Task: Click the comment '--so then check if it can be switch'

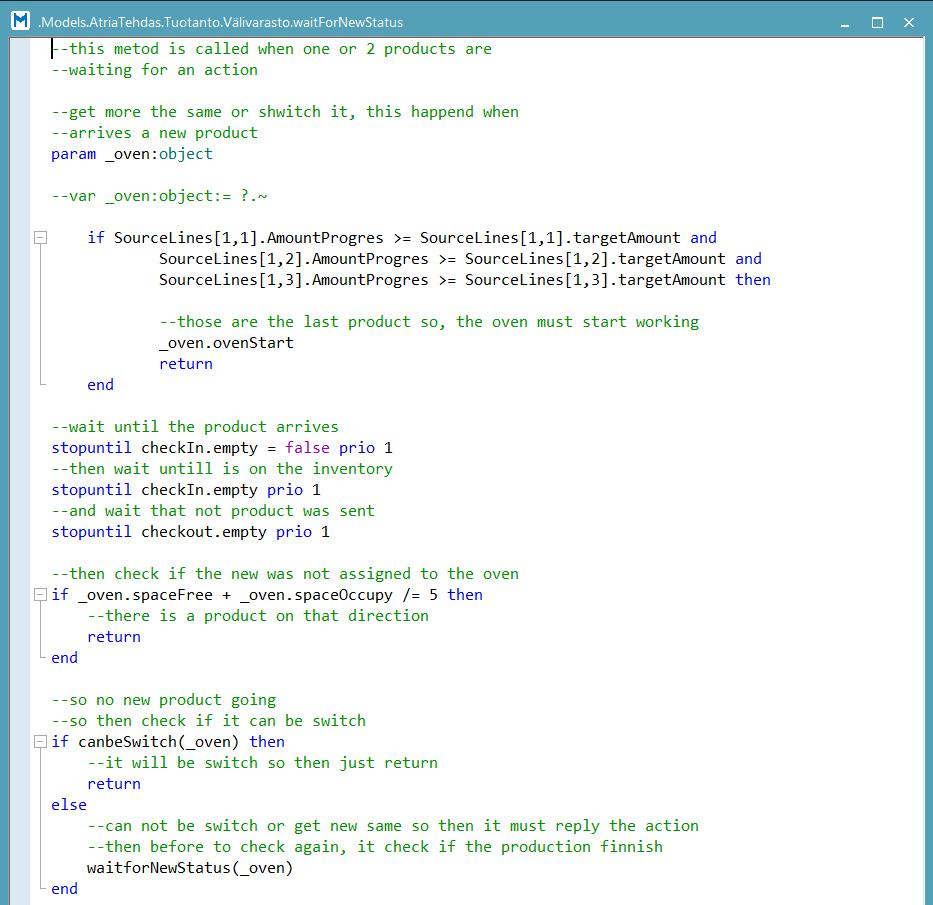Action: click(208, 721)
